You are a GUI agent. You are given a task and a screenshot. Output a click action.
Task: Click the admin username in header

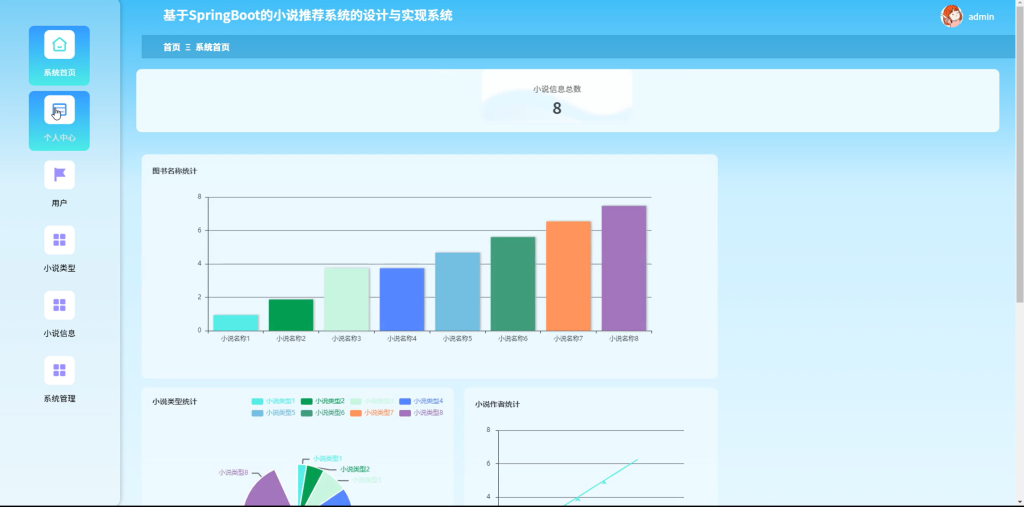coord(981,17)
